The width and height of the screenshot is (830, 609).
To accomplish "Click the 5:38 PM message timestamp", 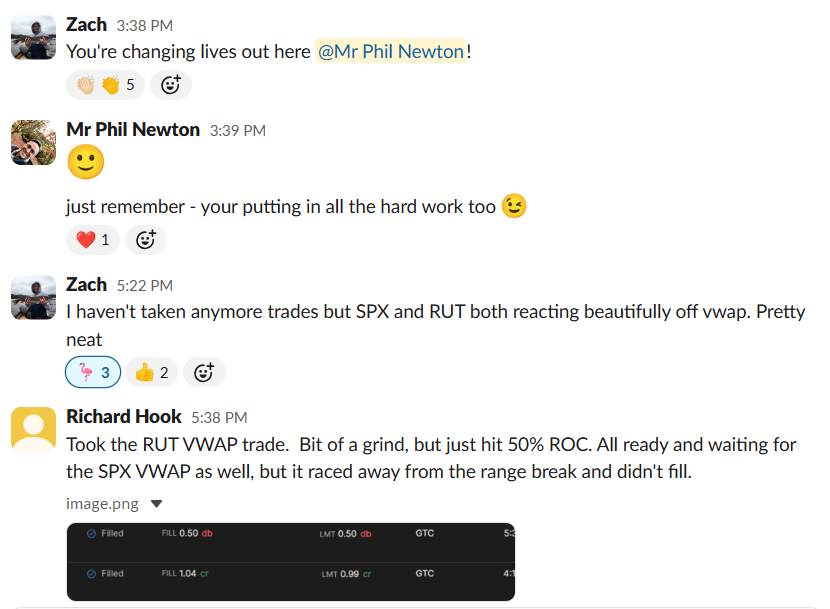I will coord(219,418).
